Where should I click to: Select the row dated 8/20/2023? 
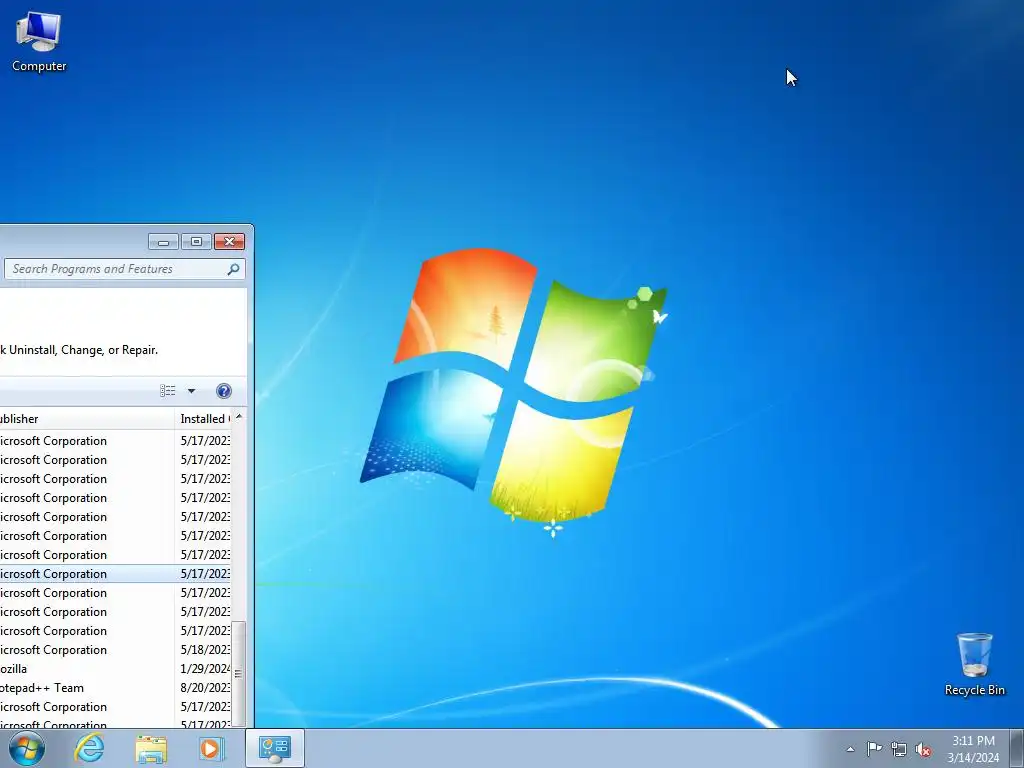click(115, 688)
